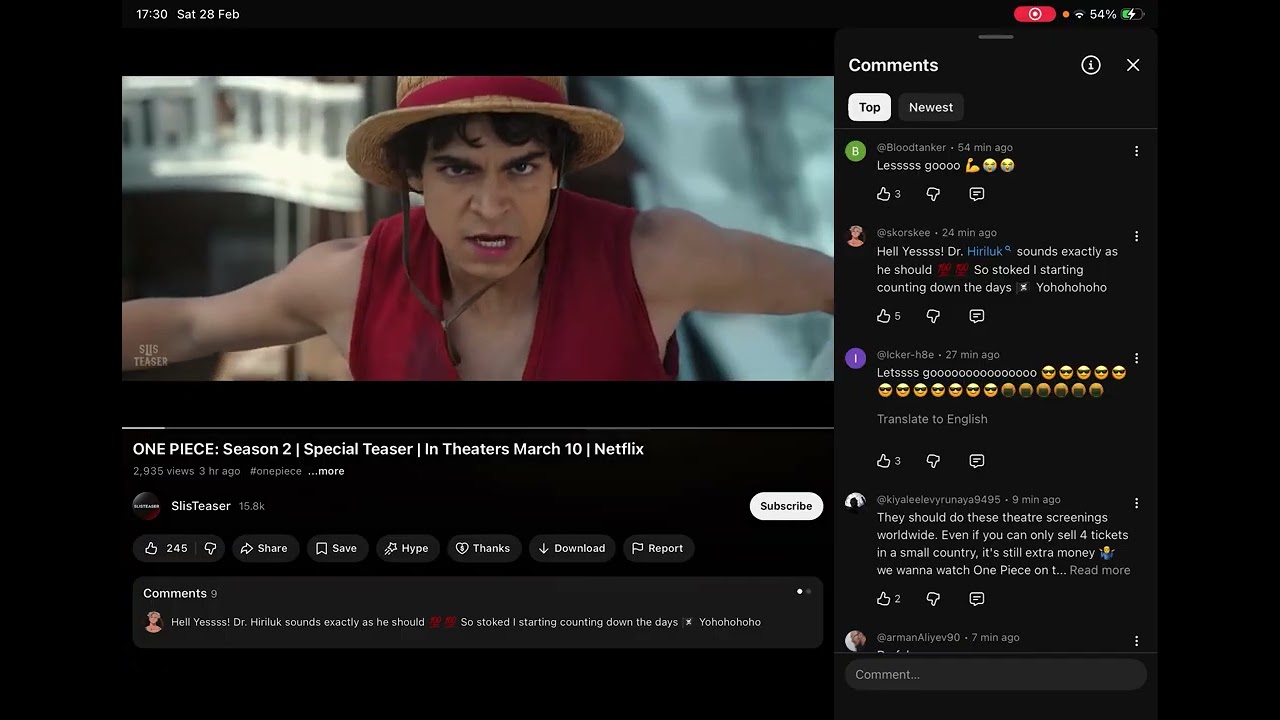Open options menu for @Bloodtanker's comment
This screenshot has height=720, width=1280.
click(1136, 151)
